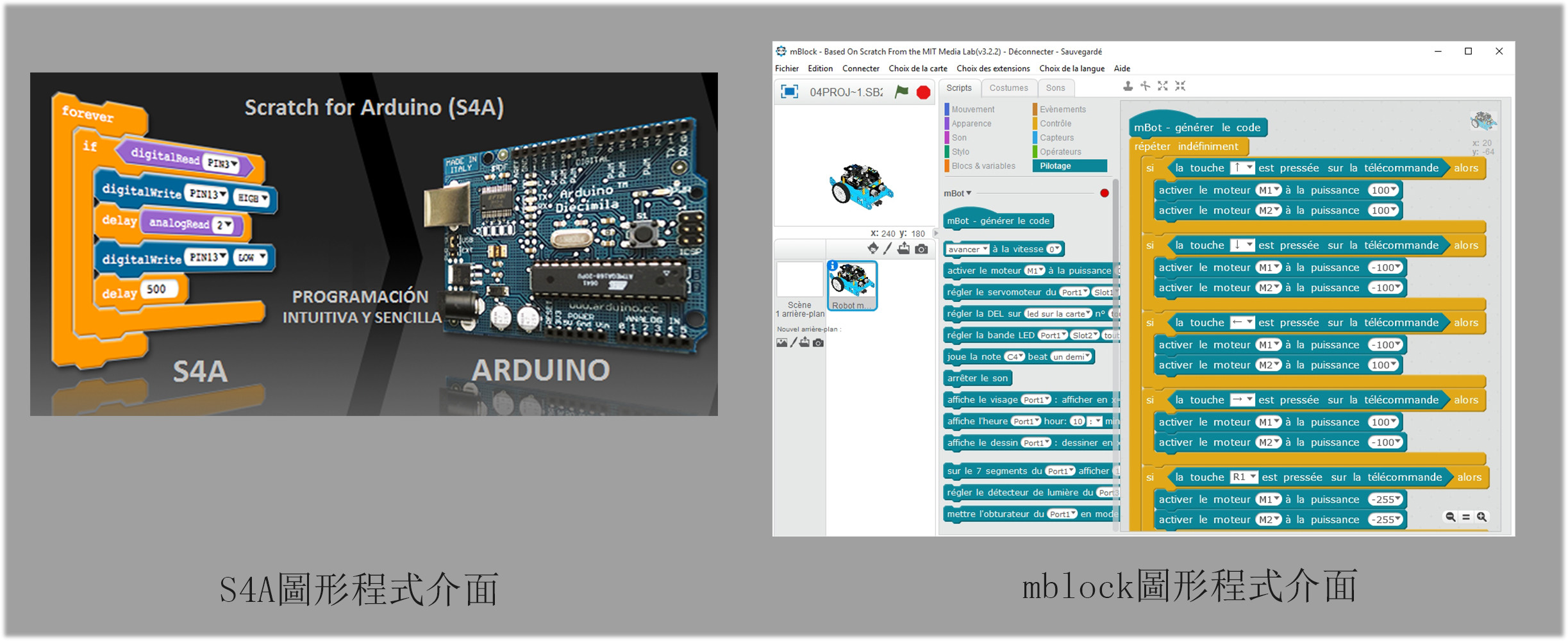Select the Robot sprite thumbnail
This screenshot has height=641, width=1568.
tap(852, 286)
